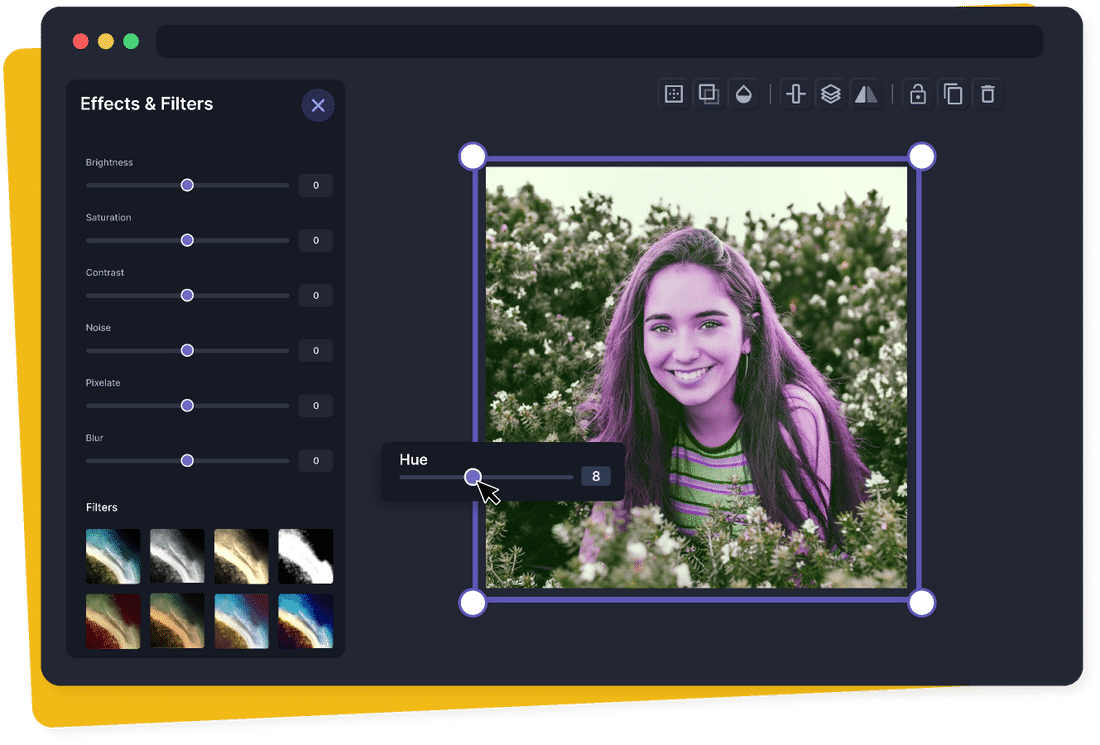The image size is (1100, 745).
Task: Click the Blur slider handle
Action: (187, 460)
